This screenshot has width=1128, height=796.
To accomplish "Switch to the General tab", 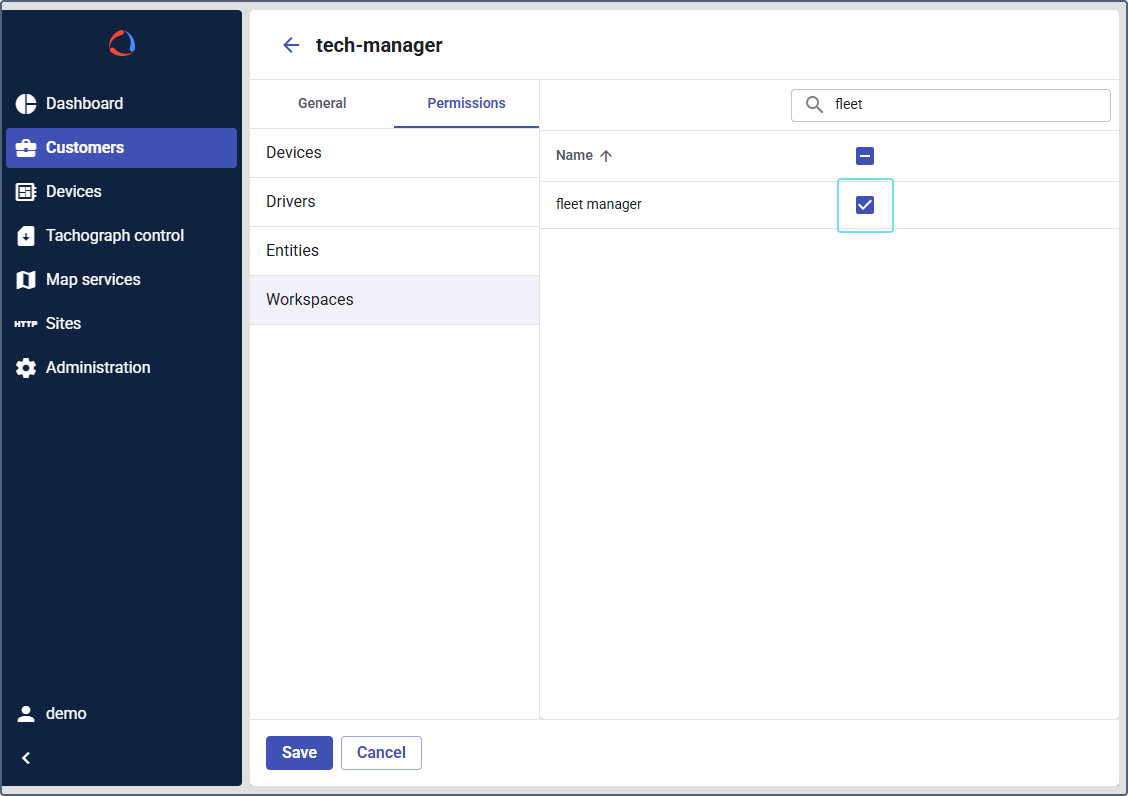I will click(322, 104).
